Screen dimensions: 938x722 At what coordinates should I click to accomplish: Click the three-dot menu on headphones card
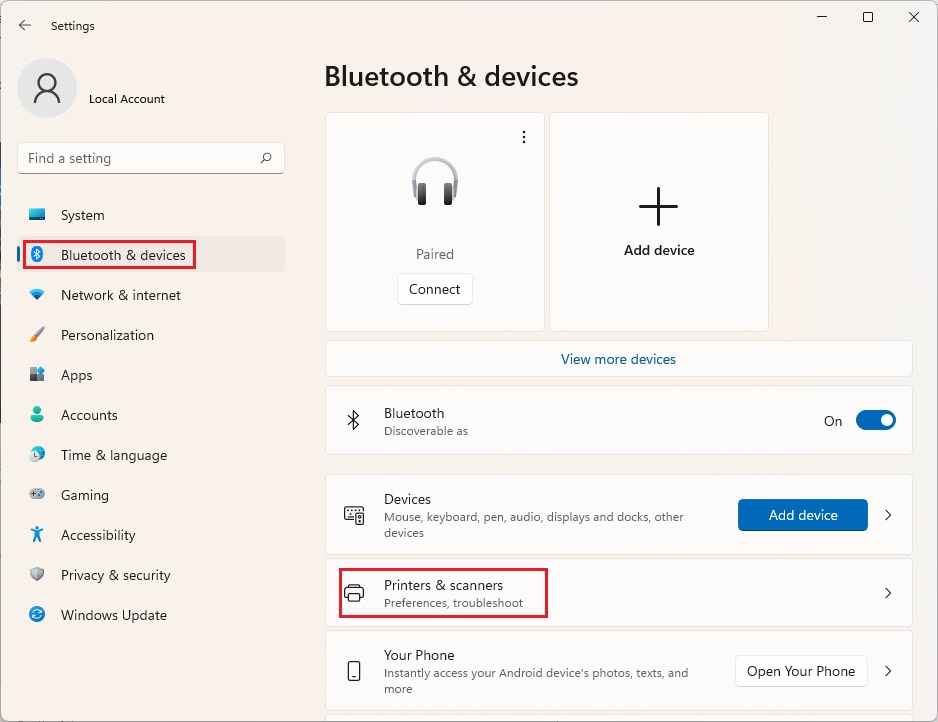coord(524,137)
